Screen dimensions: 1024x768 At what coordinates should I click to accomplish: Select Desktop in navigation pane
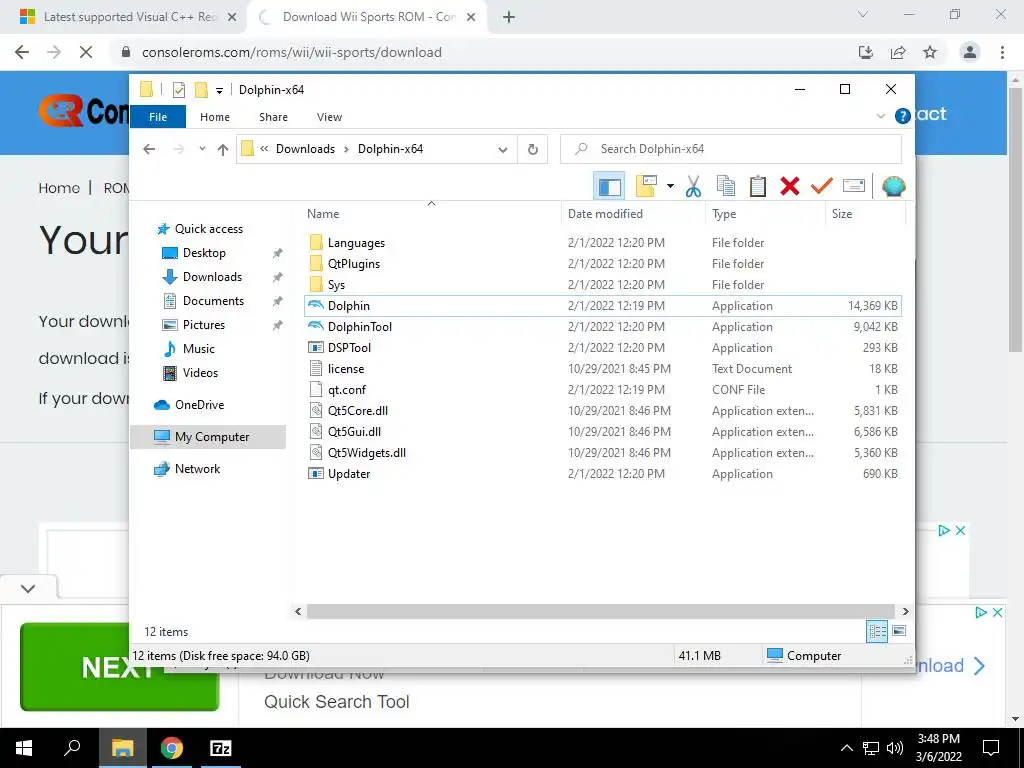click(204, 253)
